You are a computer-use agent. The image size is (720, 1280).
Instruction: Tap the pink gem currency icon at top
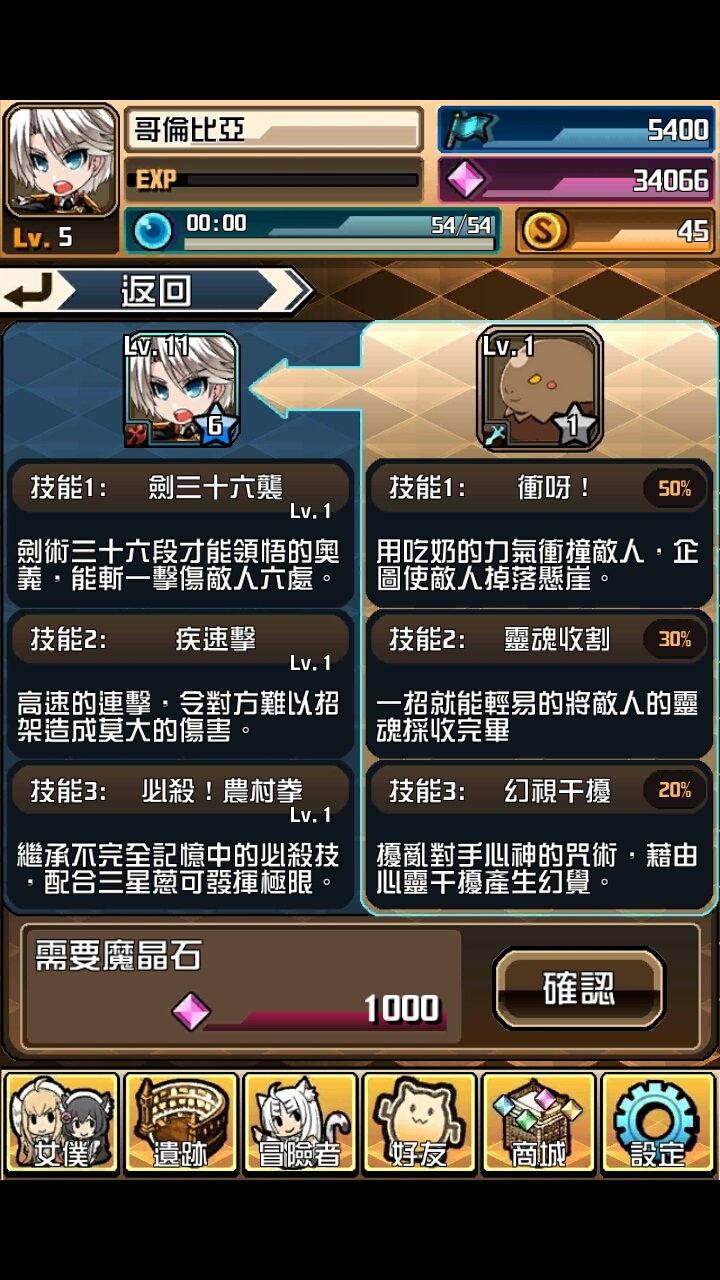467,180
